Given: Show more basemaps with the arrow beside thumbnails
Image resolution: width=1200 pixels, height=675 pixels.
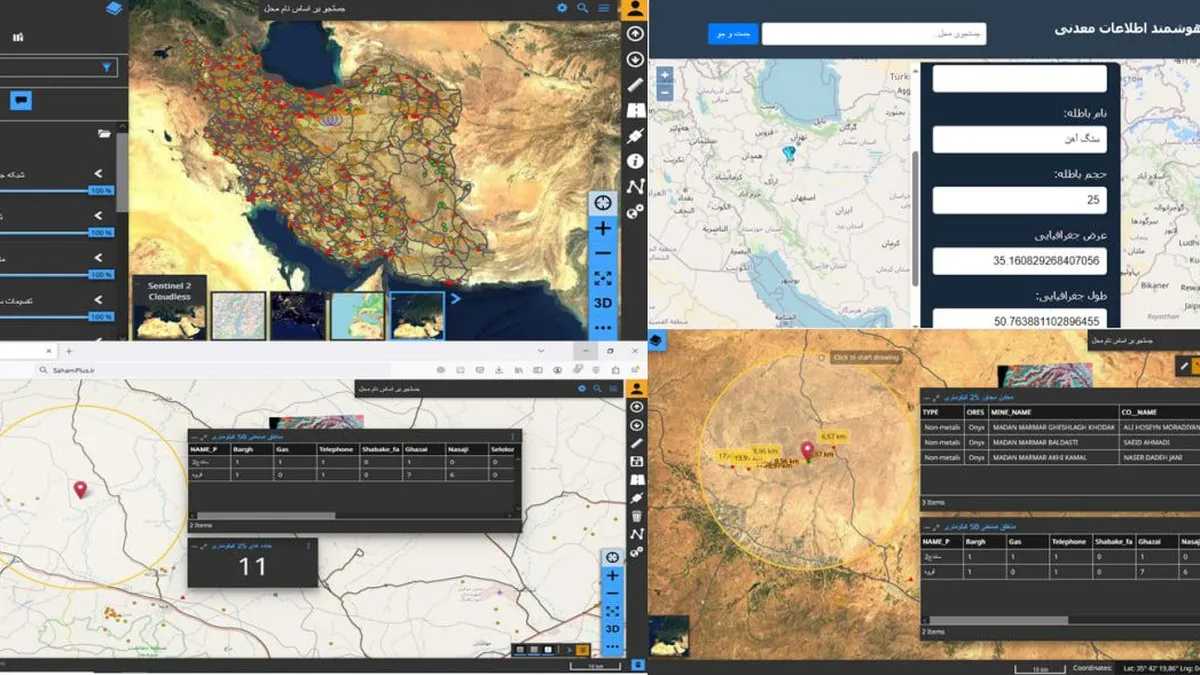Looking at the screenshot, I should [x=456, y=298].
